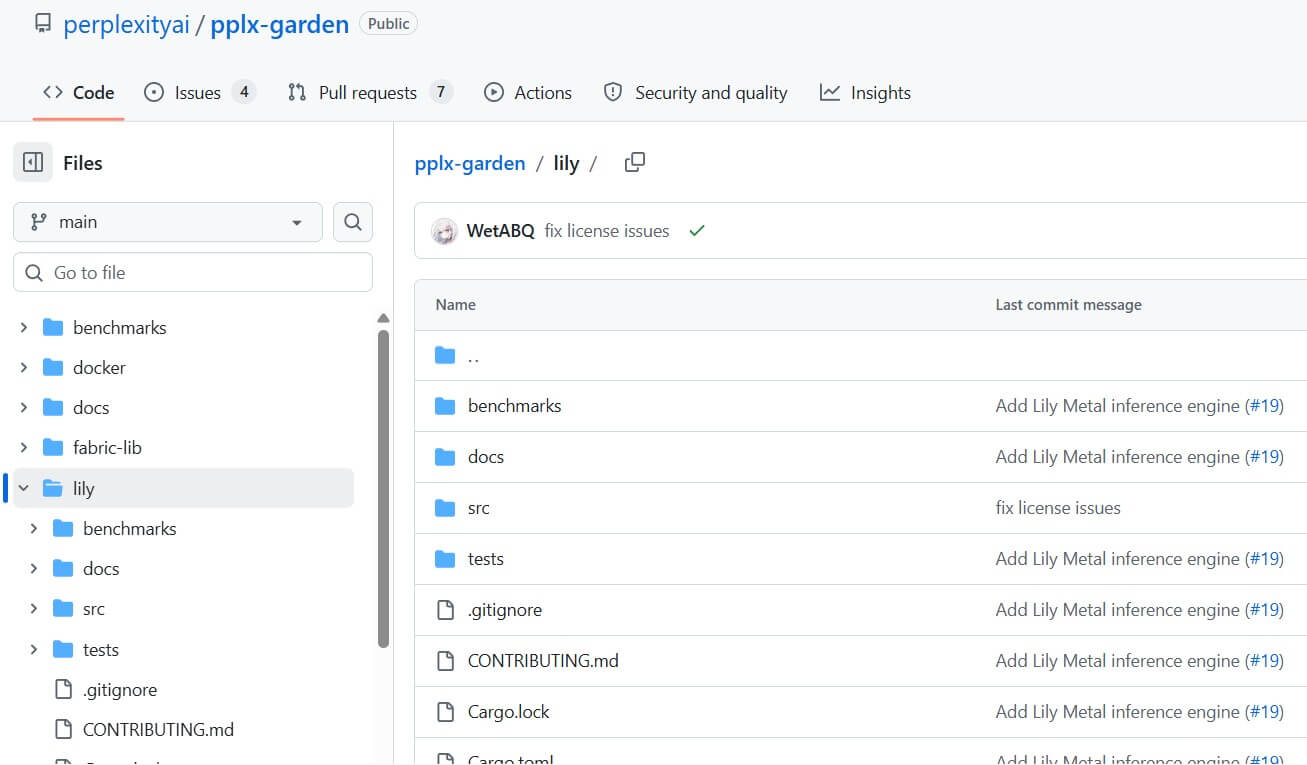Click the repository icon beside perplexityai
The image size is (1307, 765).
(x=42, y=24)
